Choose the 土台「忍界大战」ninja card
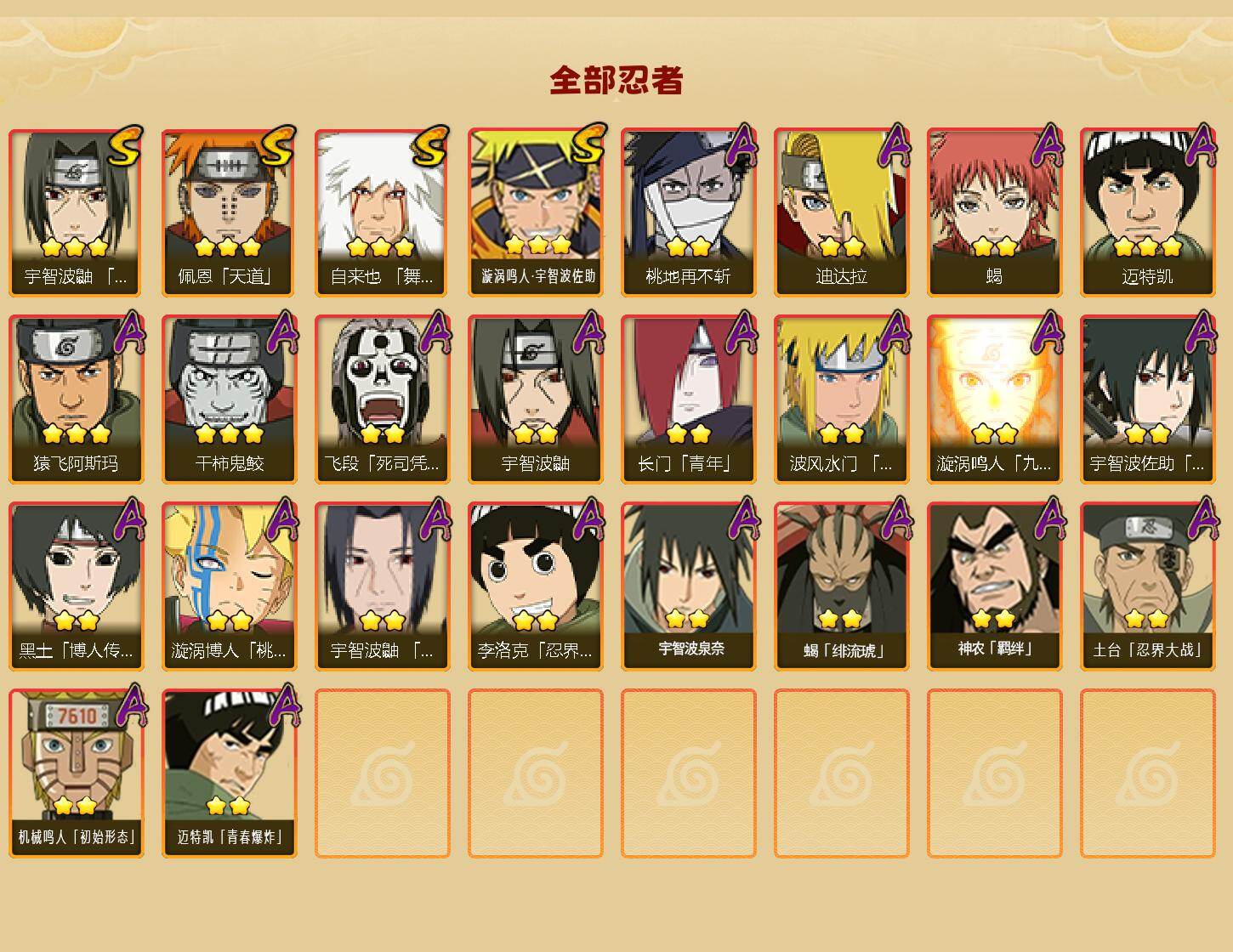This screenshot has width=1233, height=952. pos(1148,586)
